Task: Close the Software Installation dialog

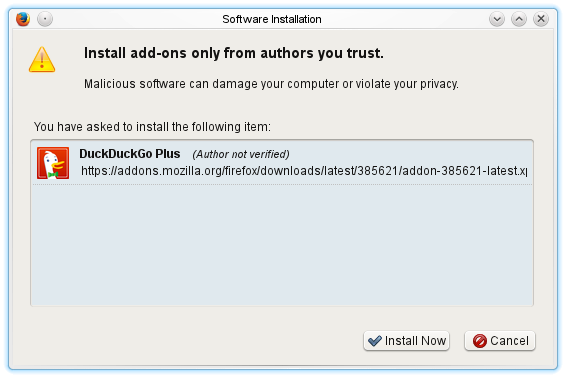Action: [541, 19]
